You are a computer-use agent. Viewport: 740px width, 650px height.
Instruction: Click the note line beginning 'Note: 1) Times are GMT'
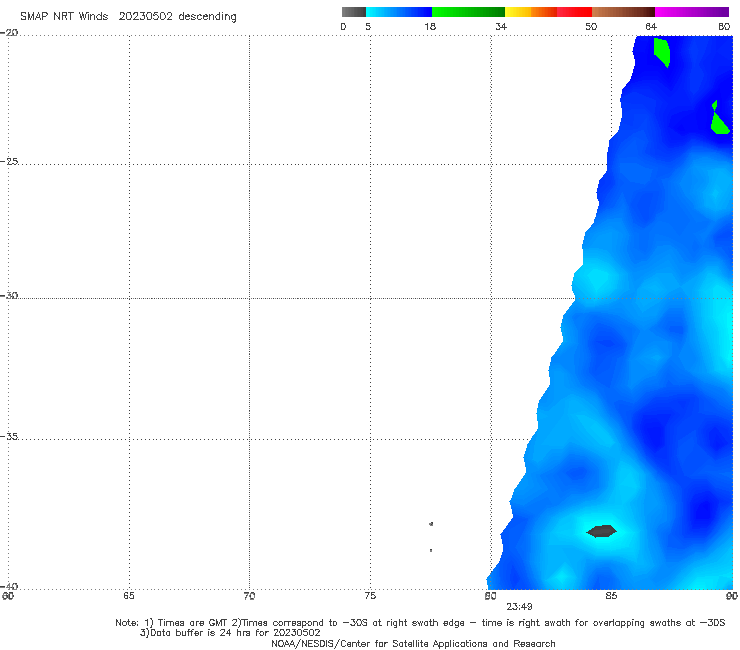(420, 623)
